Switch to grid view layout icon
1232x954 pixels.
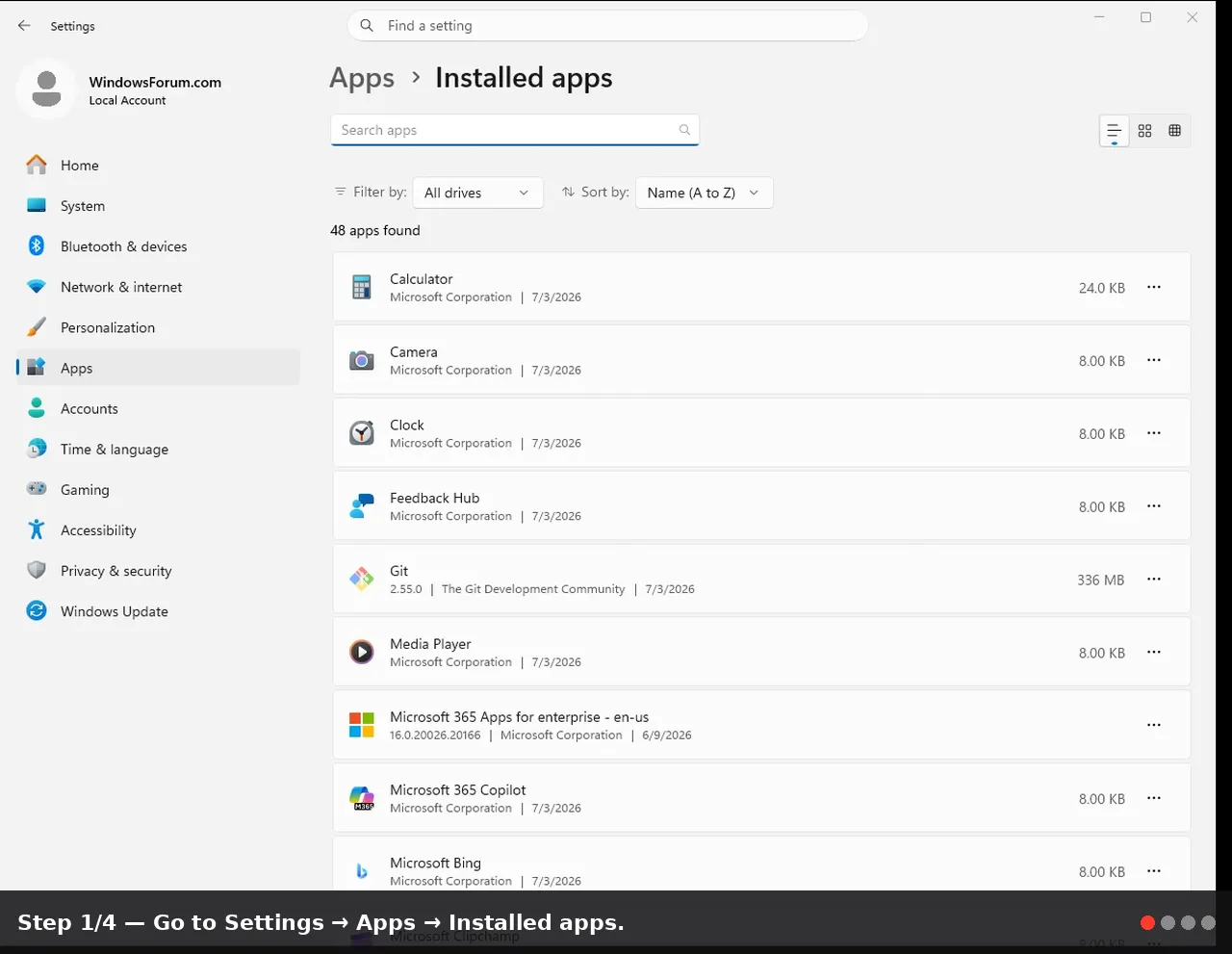1144,131
